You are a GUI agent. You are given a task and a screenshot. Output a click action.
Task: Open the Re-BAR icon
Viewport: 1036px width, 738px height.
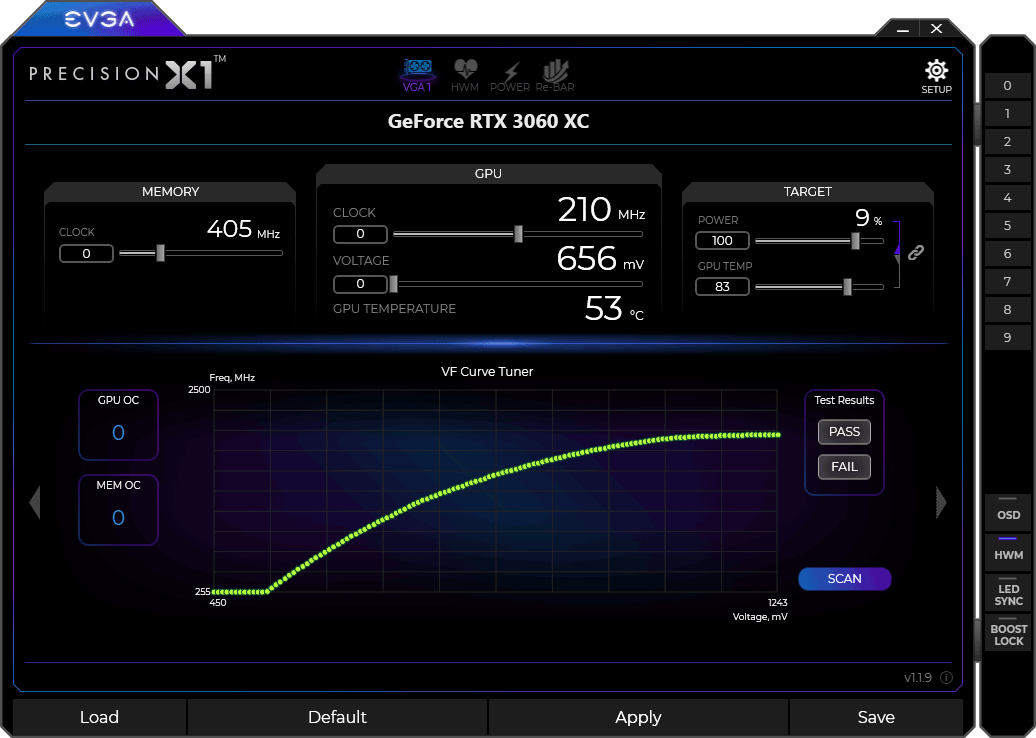click(555, 75)
